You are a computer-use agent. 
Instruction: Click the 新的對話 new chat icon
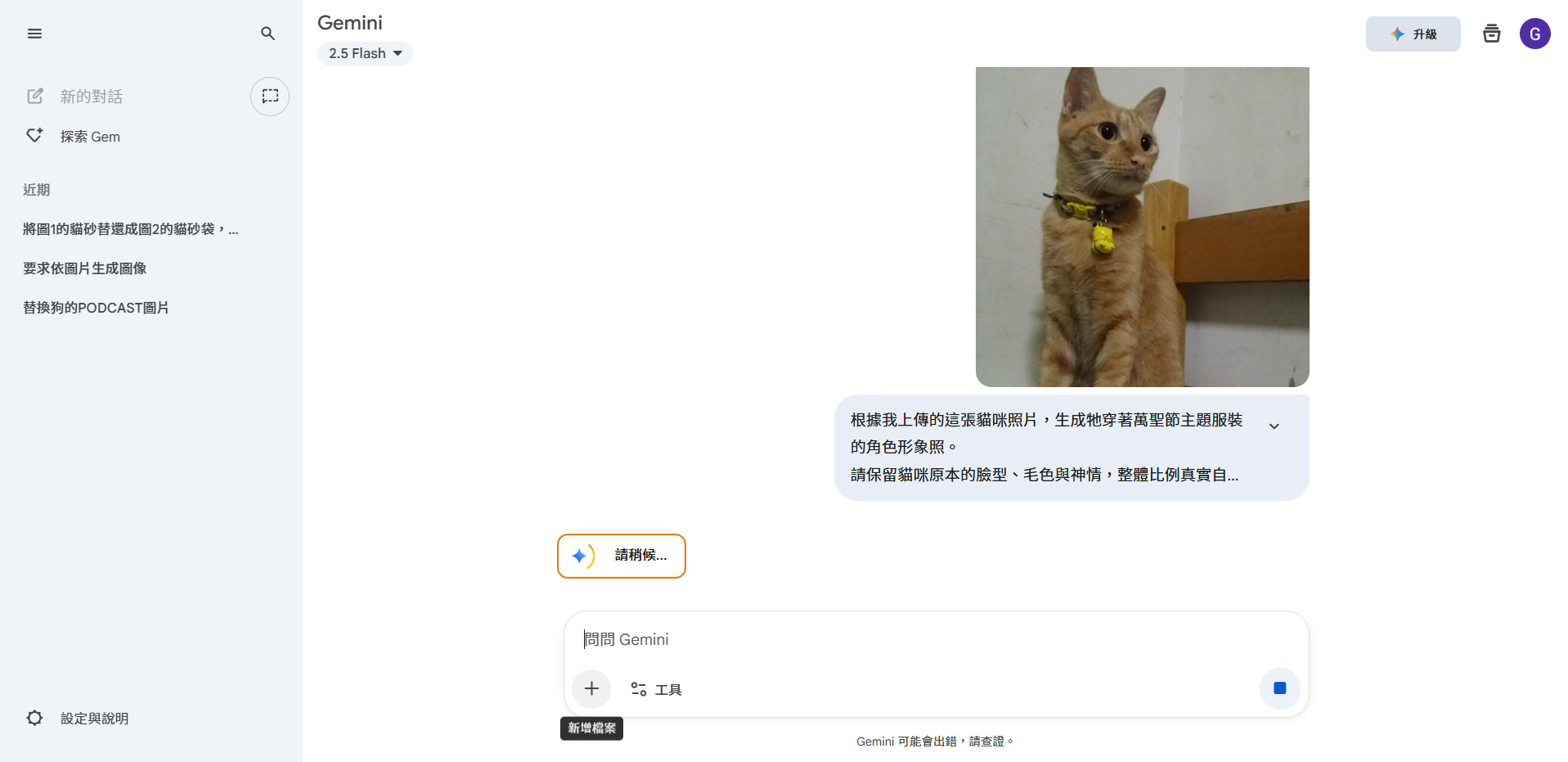tap(35, 97)
